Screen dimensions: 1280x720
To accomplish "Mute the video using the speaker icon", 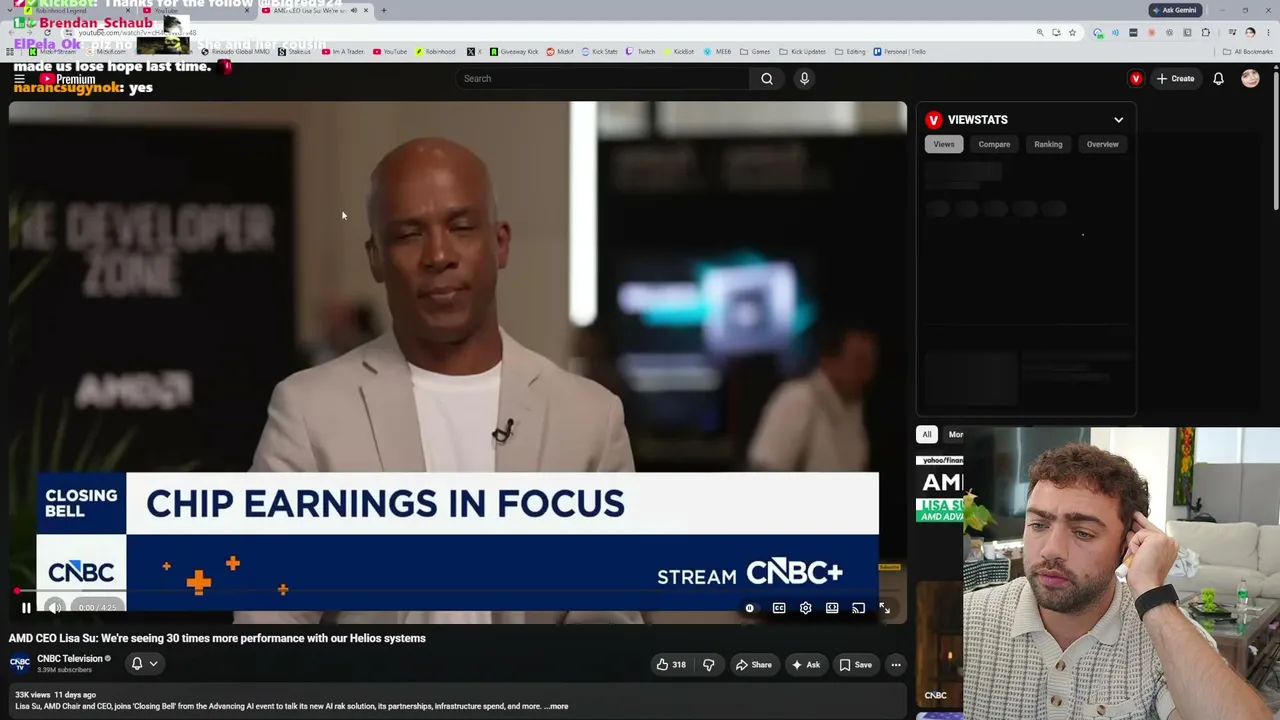I will [x=55, y=608].
